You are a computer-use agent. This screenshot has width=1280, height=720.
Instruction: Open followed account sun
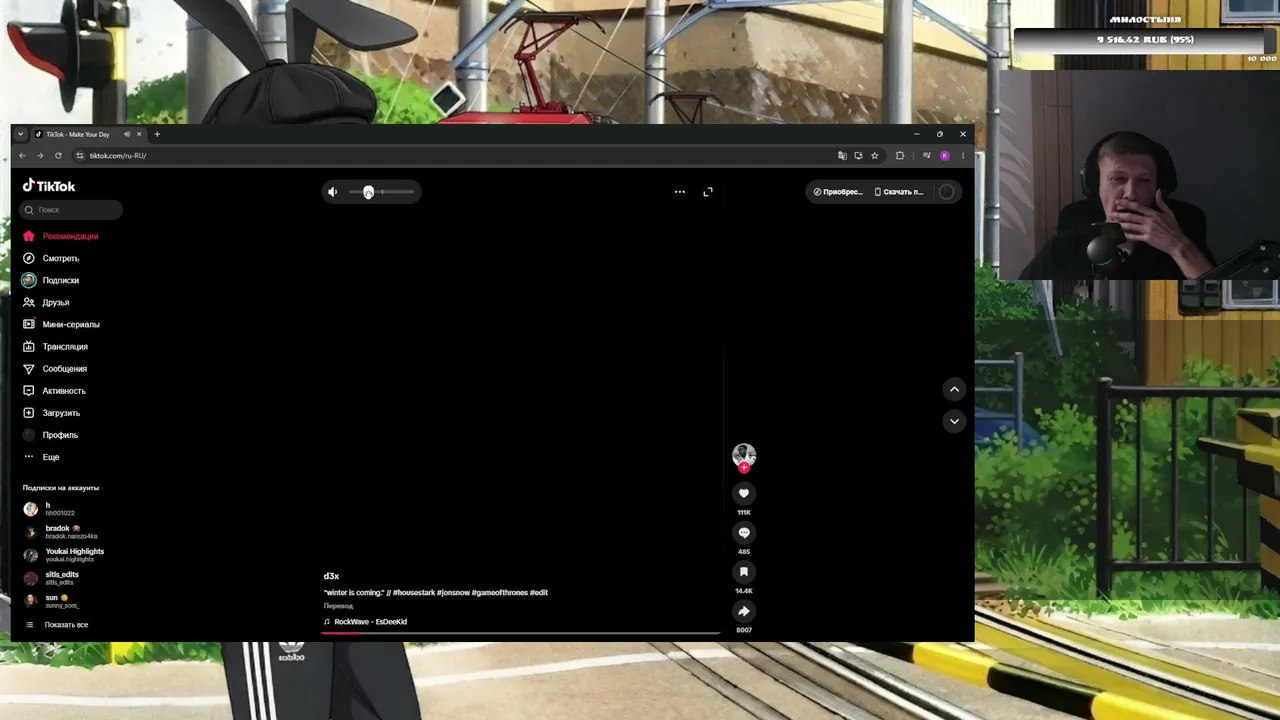51,601
